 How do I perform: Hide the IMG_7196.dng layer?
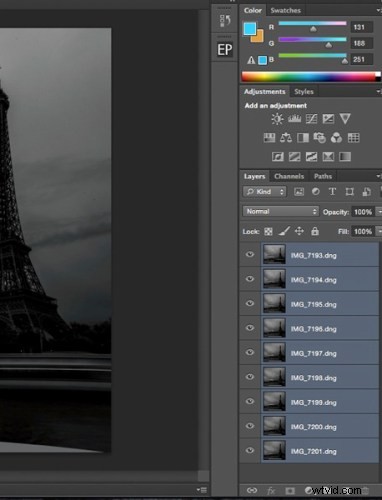click(x=250, y=328)
